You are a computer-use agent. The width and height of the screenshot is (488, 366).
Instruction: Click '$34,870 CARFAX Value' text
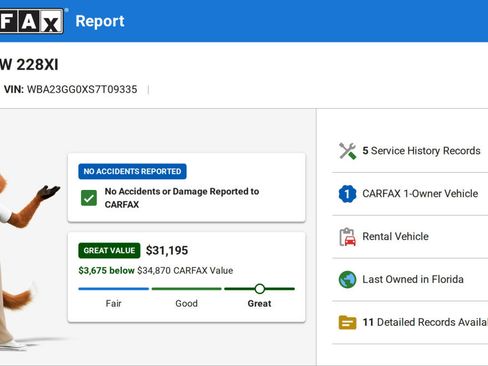click(185, 270)
